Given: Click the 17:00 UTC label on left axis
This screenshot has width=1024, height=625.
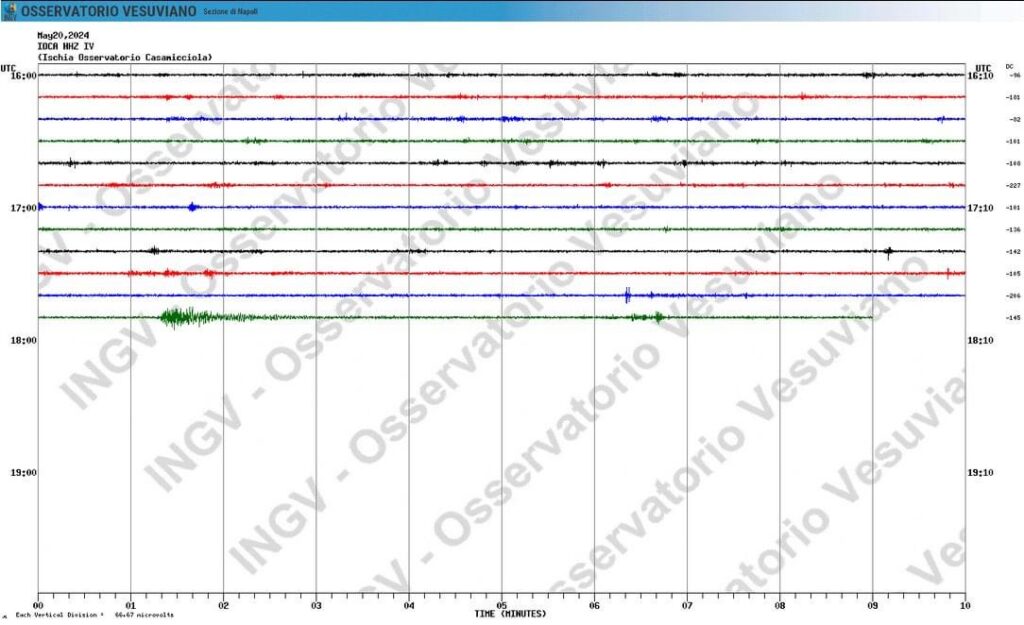Looking at the screenshot, I should (23, 208).
